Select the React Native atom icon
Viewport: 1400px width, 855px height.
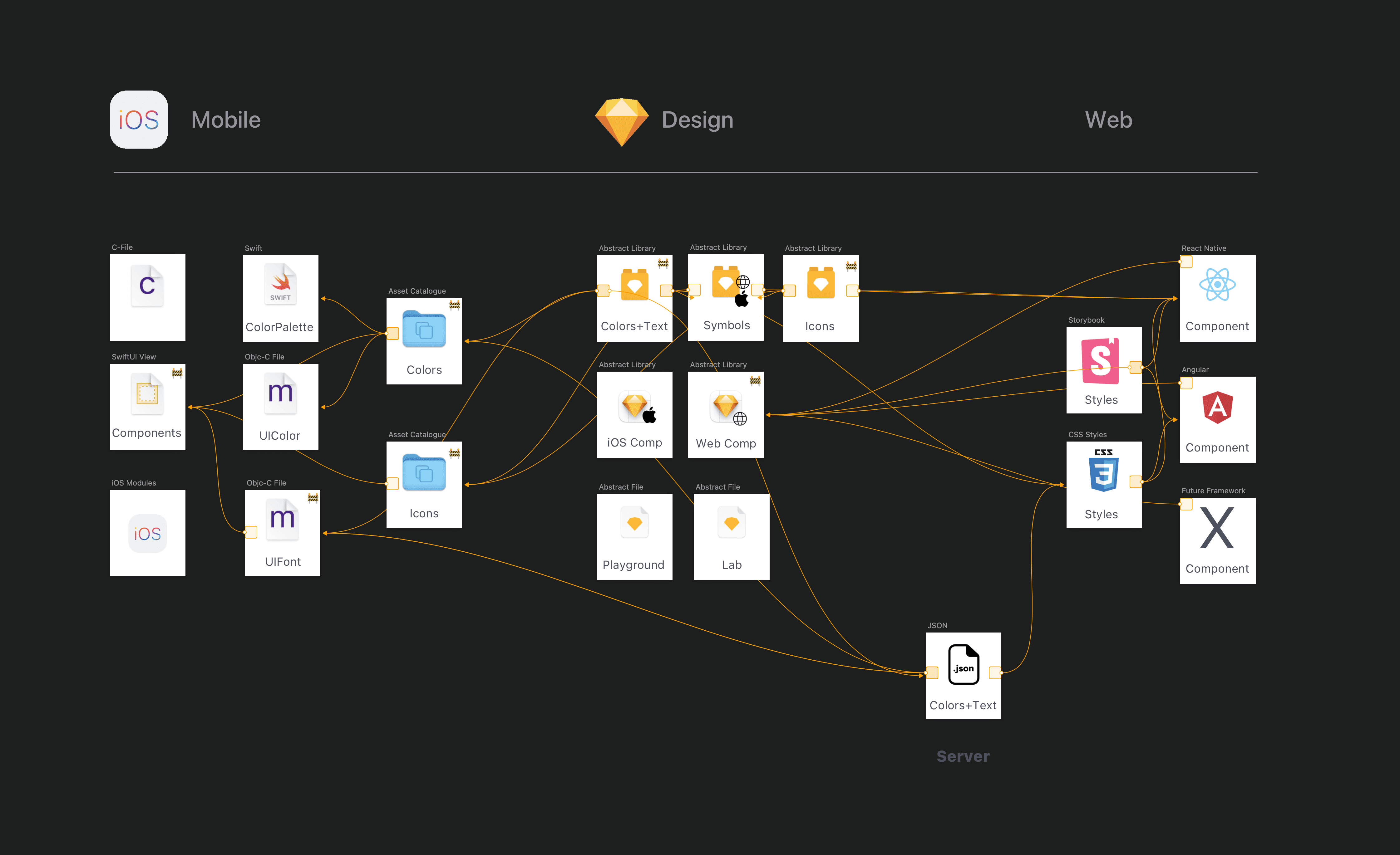[x=1217, y=285]
